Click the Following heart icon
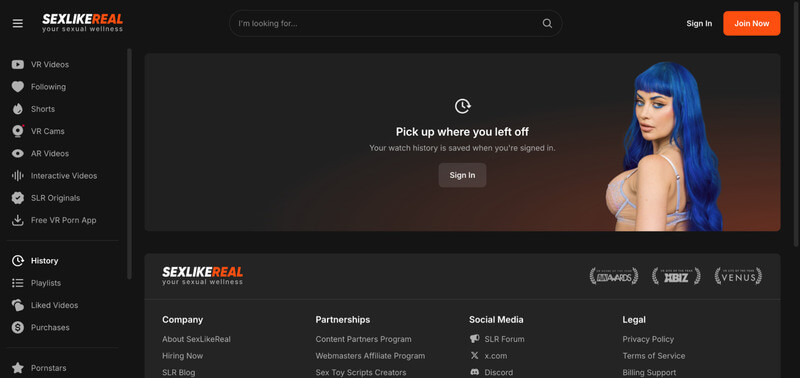 coord(18,87)
